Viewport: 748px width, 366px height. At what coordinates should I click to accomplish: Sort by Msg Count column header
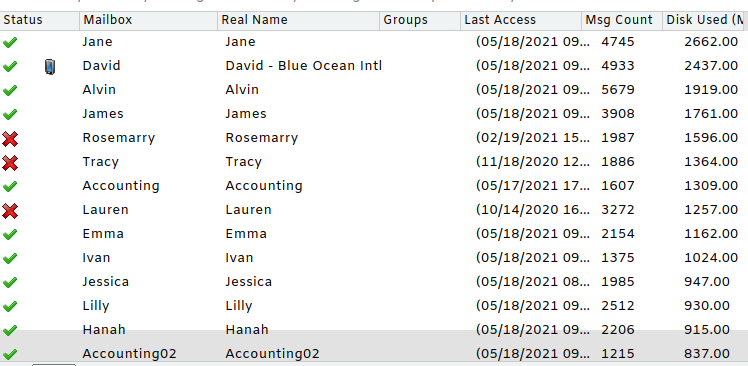622,20
